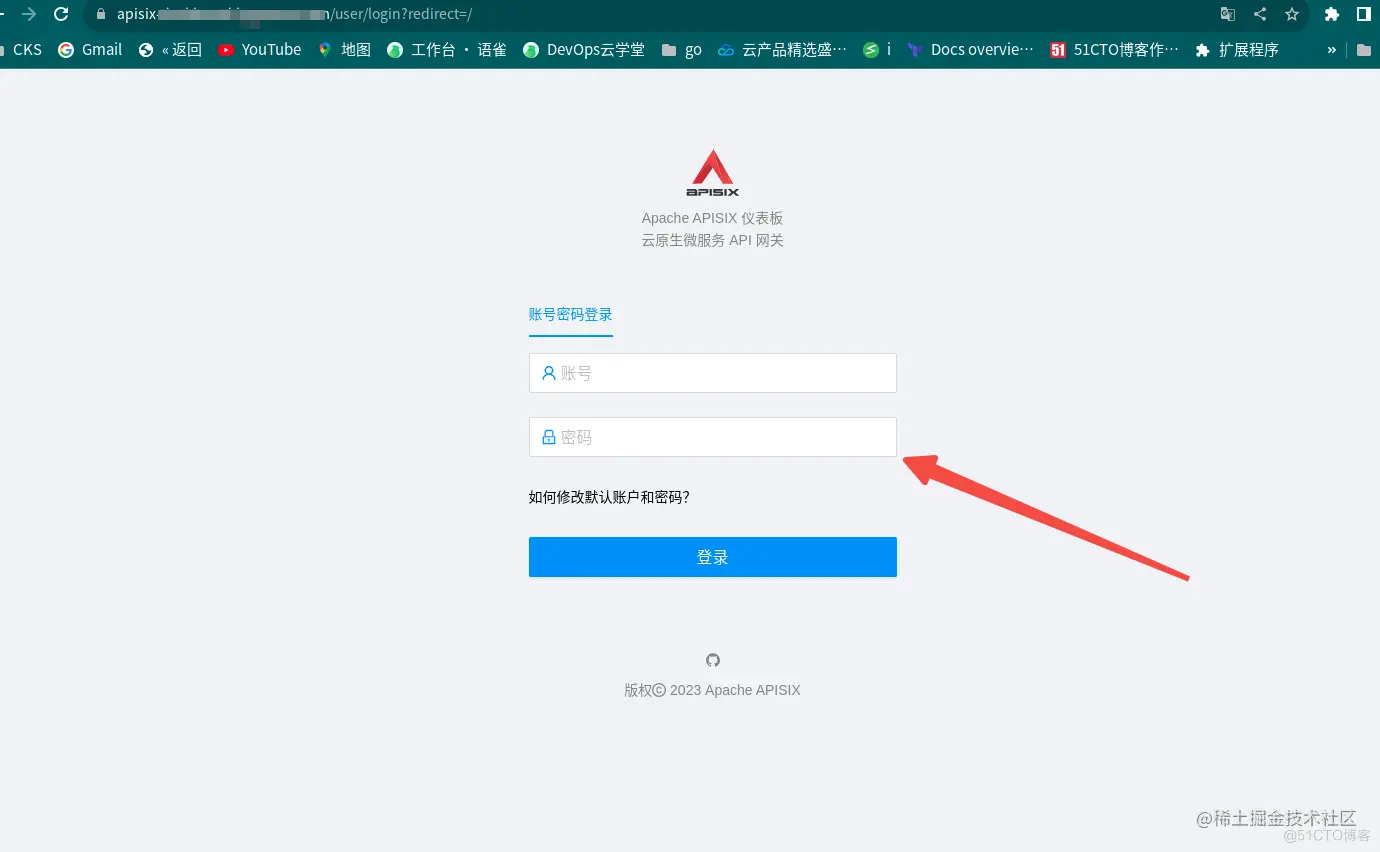Click the address bar URL
Viewport: 1380px width, 852px height.
[294, 14]
